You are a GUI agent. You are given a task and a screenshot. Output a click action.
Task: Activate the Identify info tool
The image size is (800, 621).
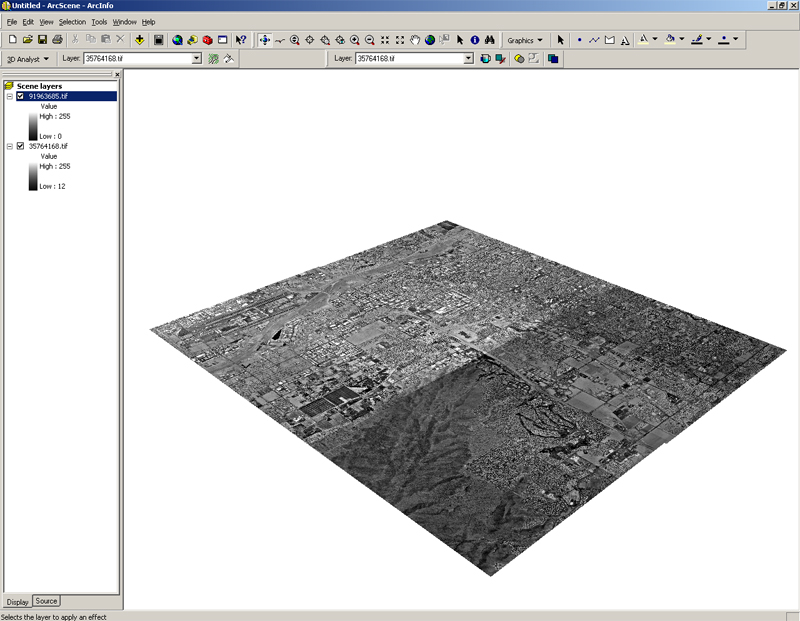pyautogui.click(x=475, y=40)
